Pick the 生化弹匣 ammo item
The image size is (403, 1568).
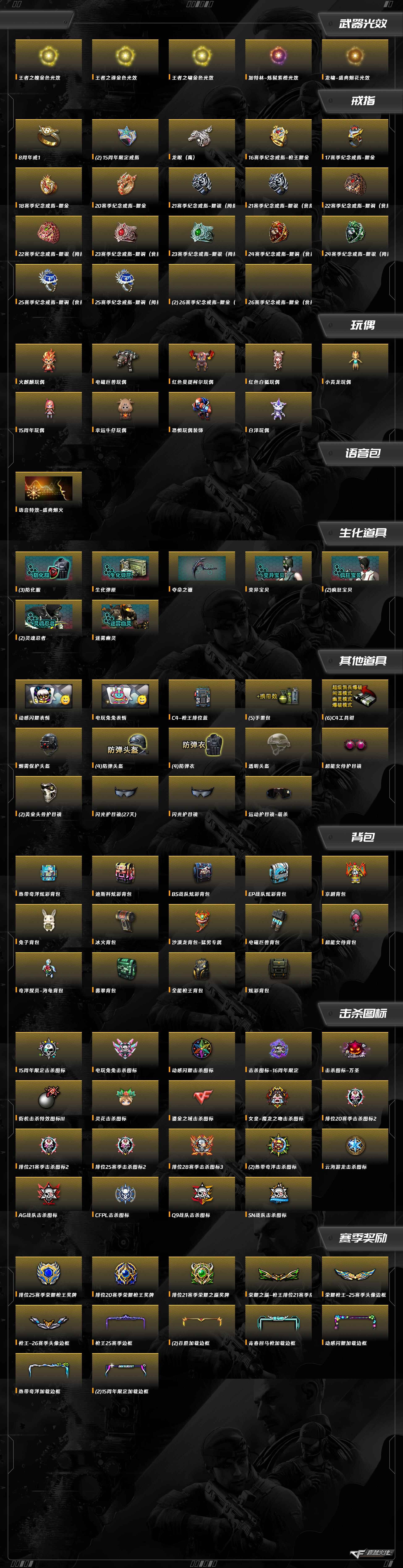click(125, 572)
